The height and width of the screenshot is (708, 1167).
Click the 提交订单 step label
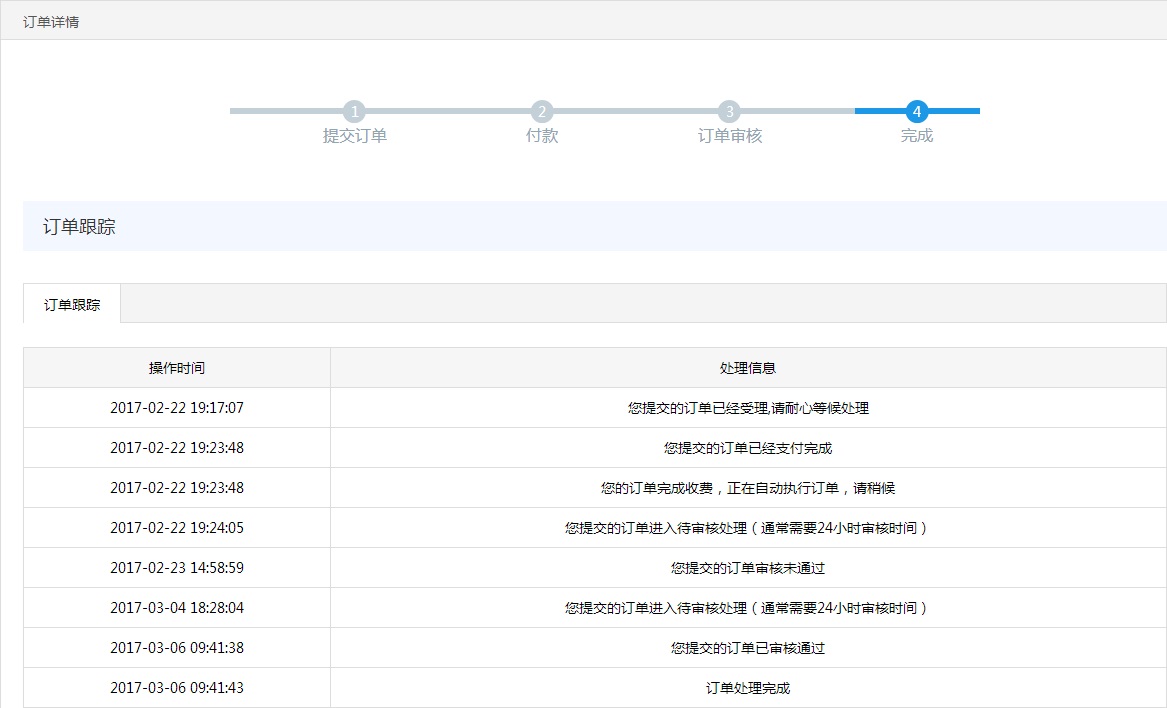355,136
